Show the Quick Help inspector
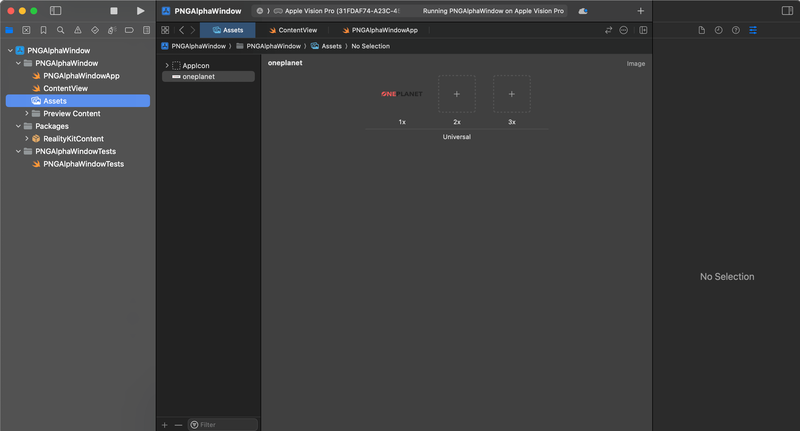The width and height of the screenshot is (800, 431). click(736, 30)
